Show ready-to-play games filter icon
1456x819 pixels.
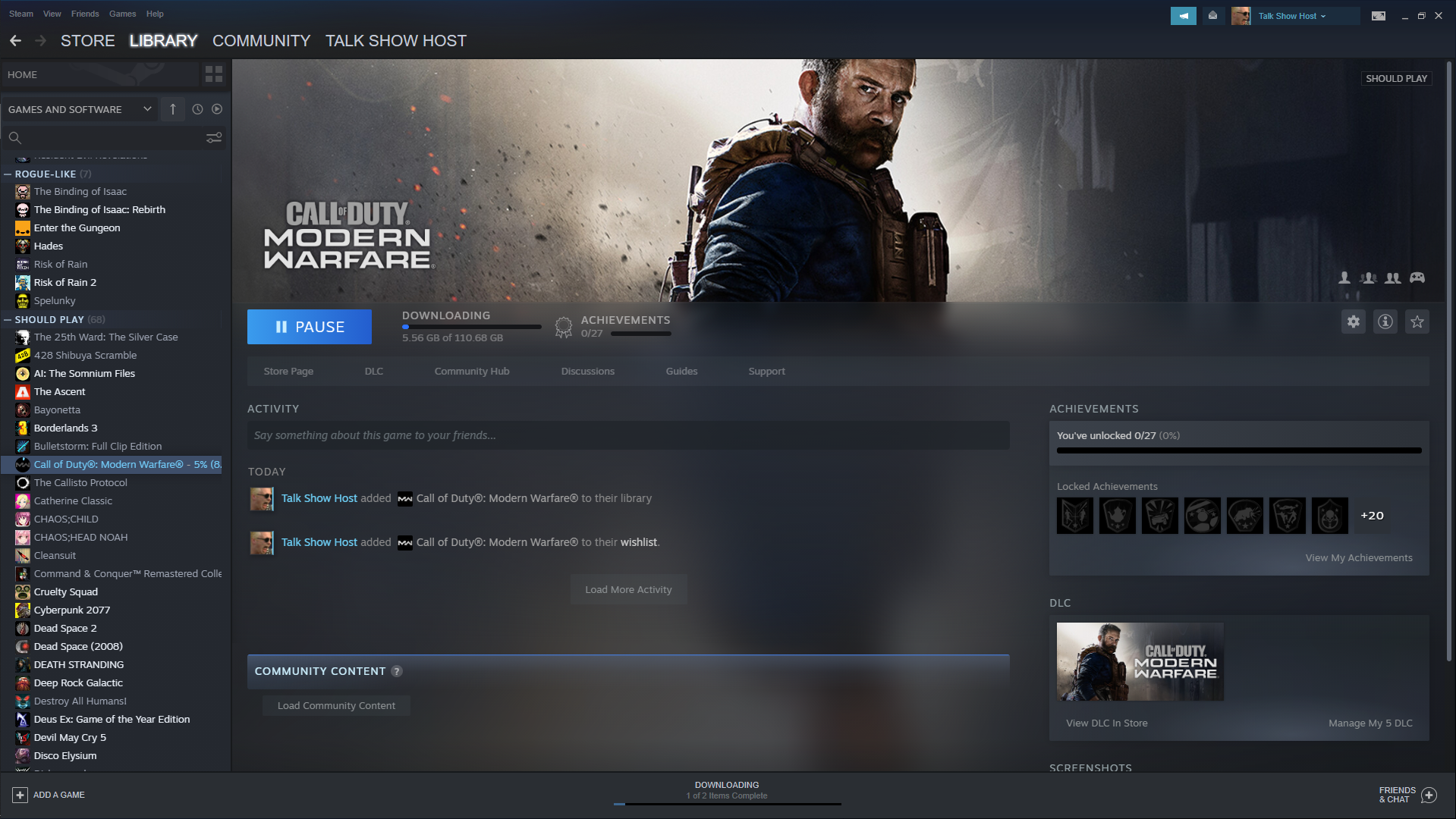217,109
